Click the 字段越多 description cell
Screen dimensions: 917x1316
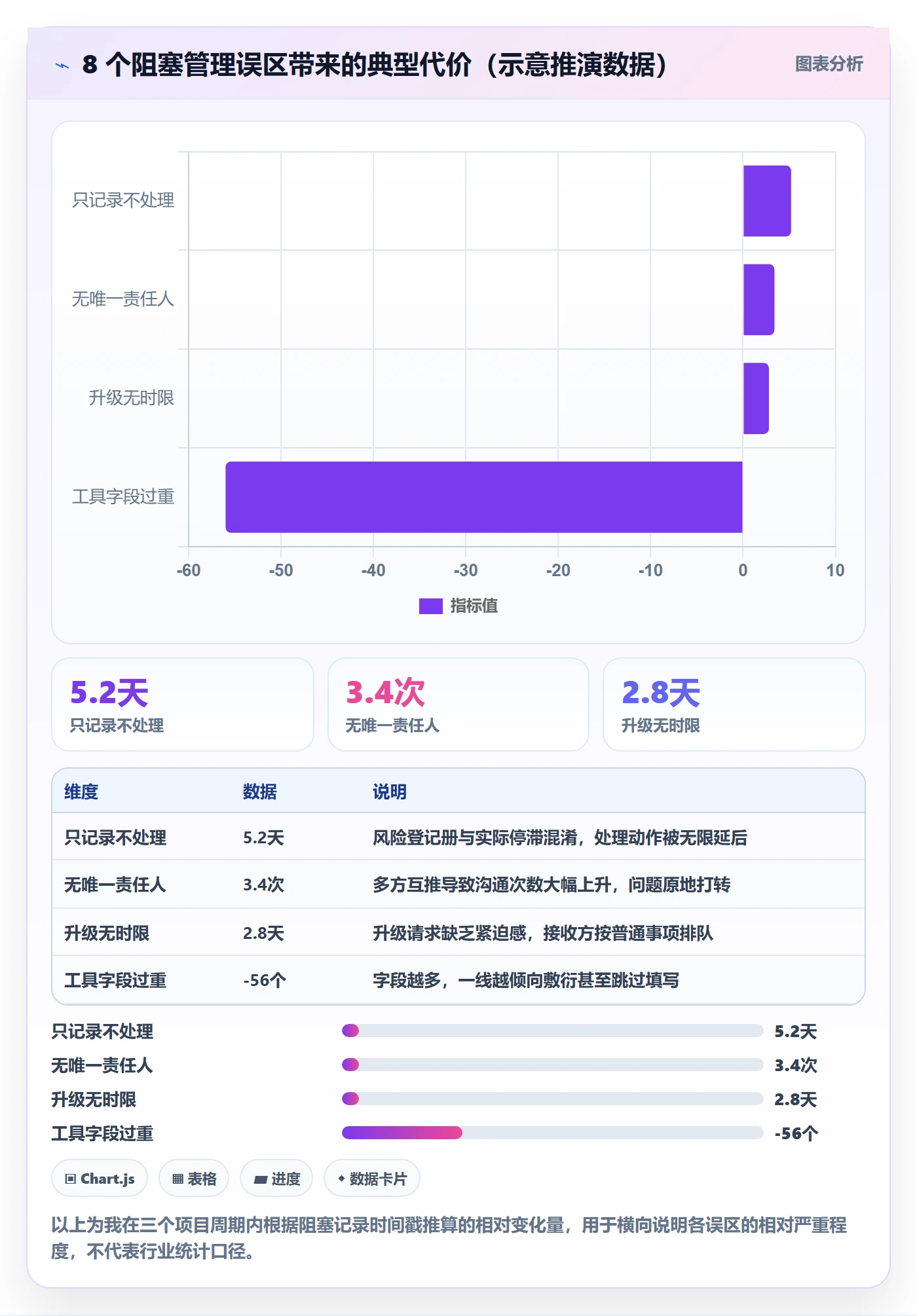click(526, 980)
